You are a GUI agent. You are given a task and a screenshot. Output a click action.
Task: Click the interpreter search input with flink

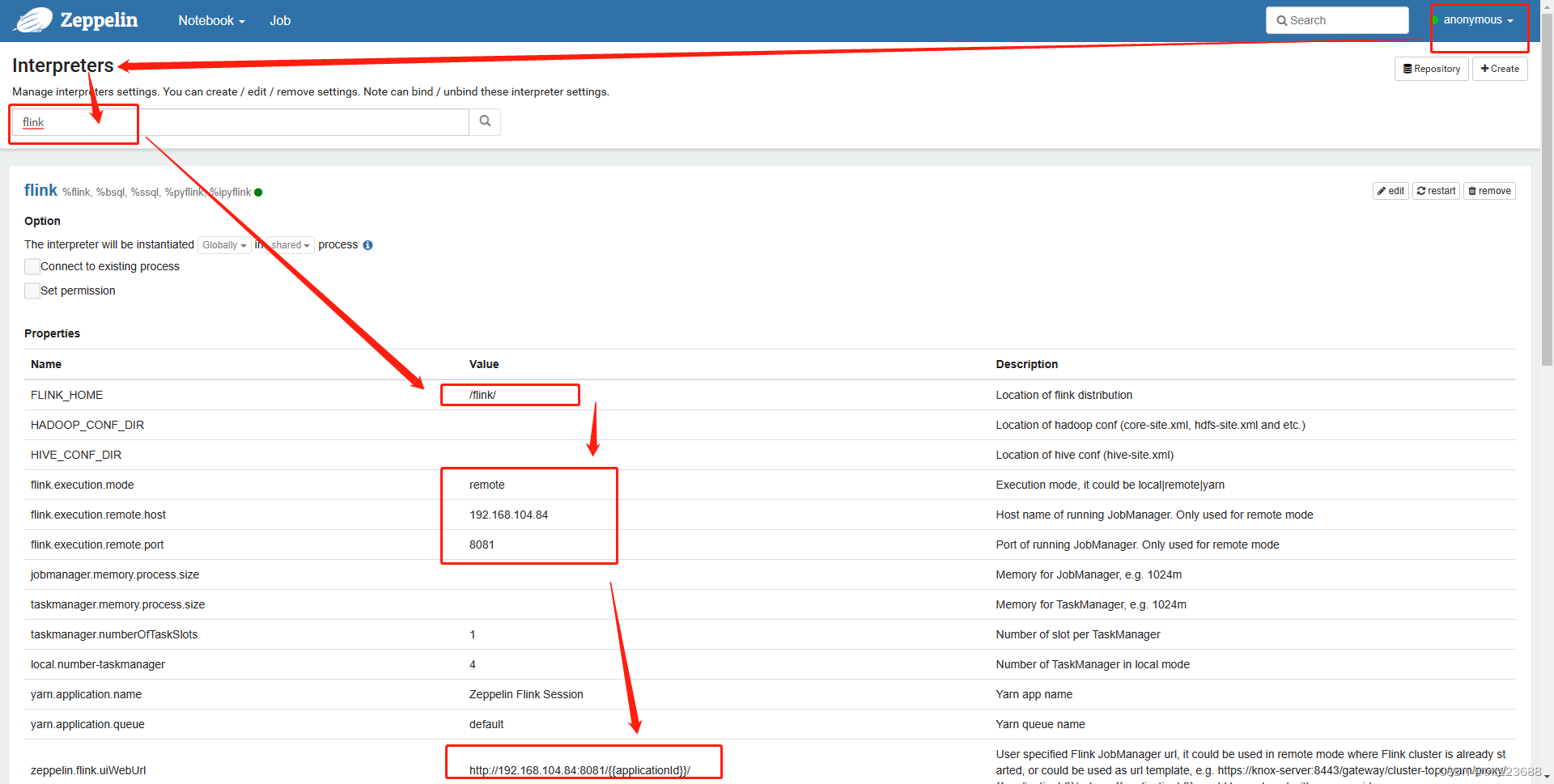(x=240, y=122)
